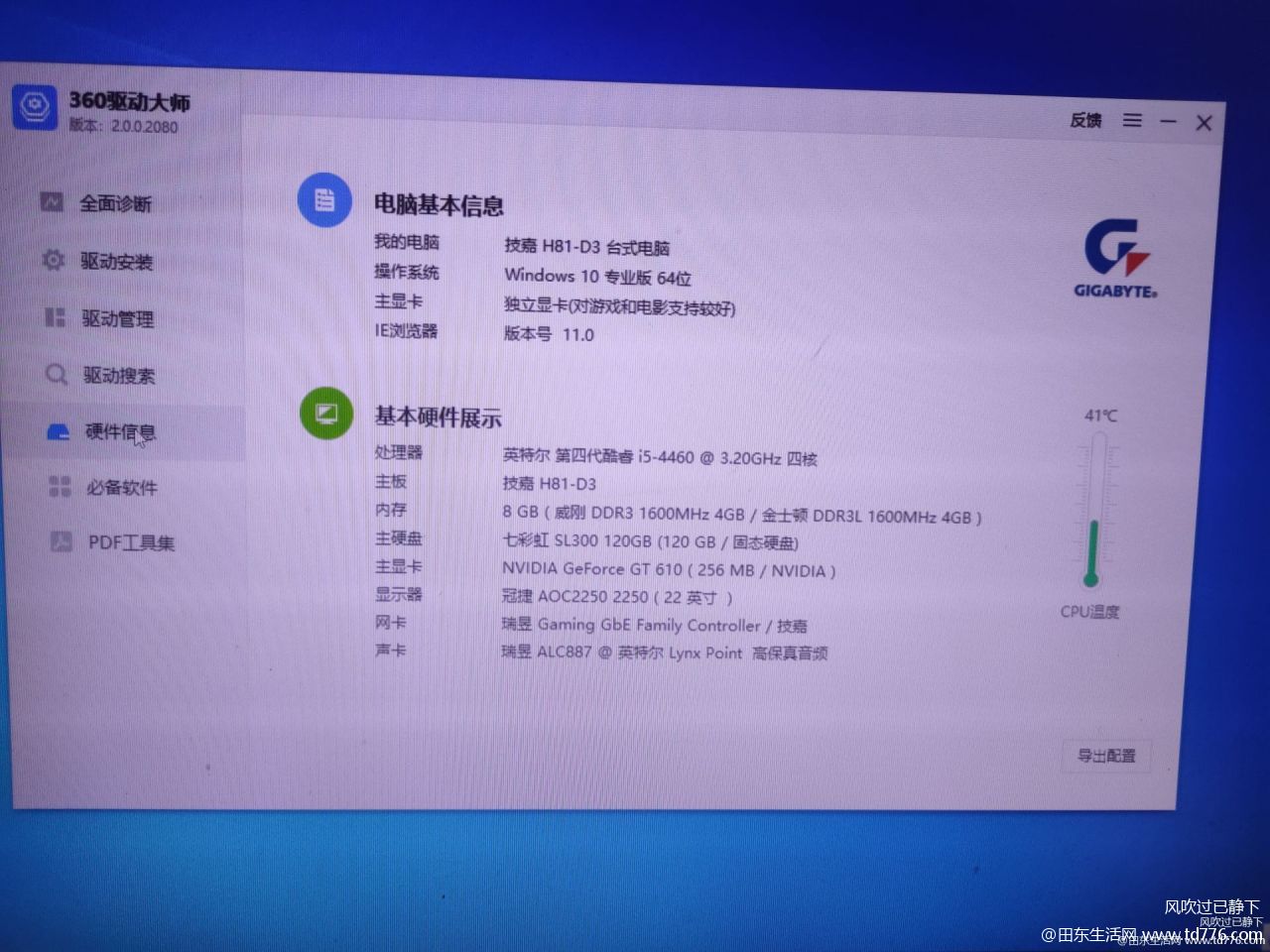
Task: Open the hamburger main menu icon
Action: pyautogui.click(x=1132, y=120)
